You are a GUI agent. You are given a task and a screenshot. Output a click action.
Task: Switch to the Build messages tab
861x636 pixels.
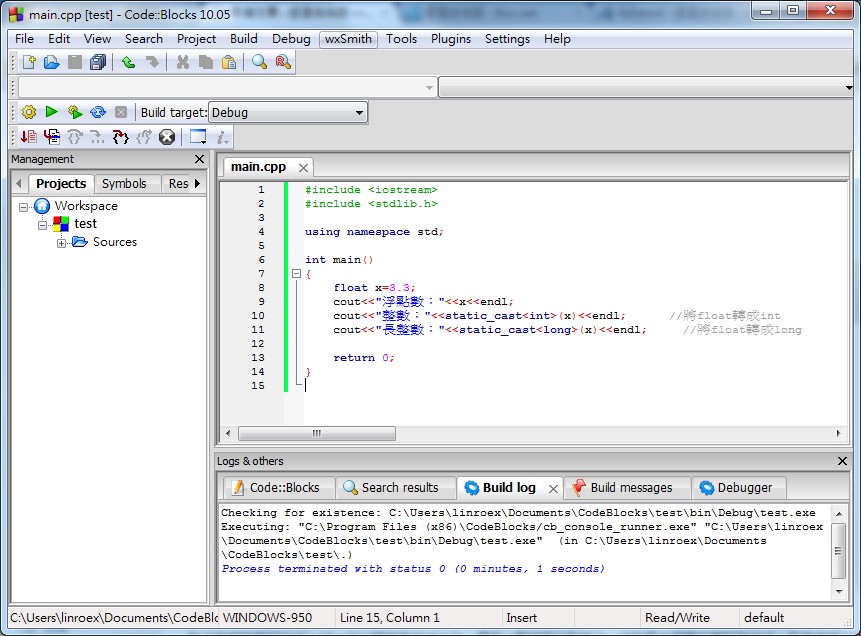pyautogui.click(x=627, y=488)
